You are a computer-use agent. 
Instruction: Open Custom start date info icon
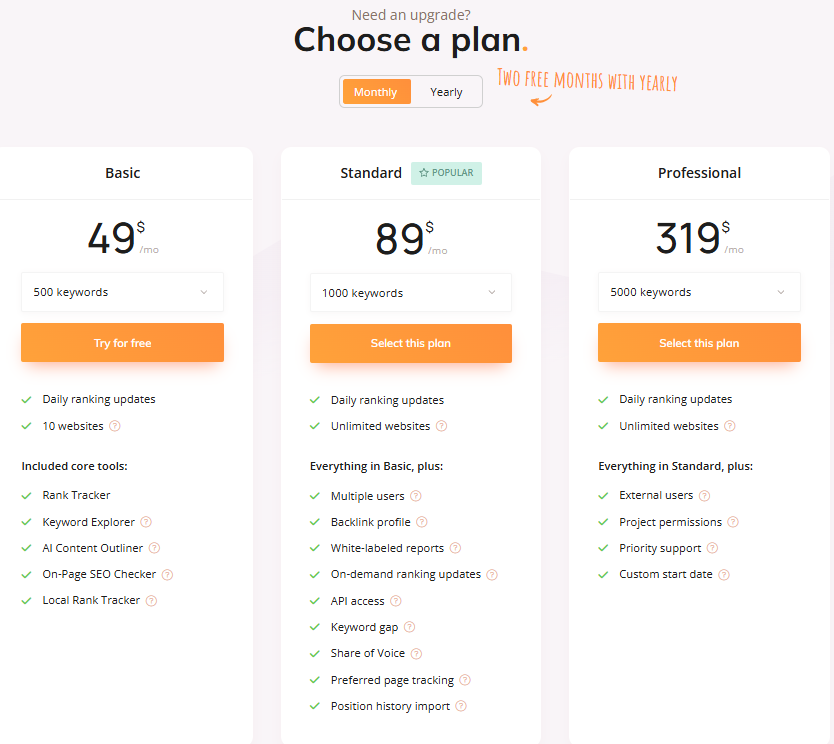click(x=726, y=574)
